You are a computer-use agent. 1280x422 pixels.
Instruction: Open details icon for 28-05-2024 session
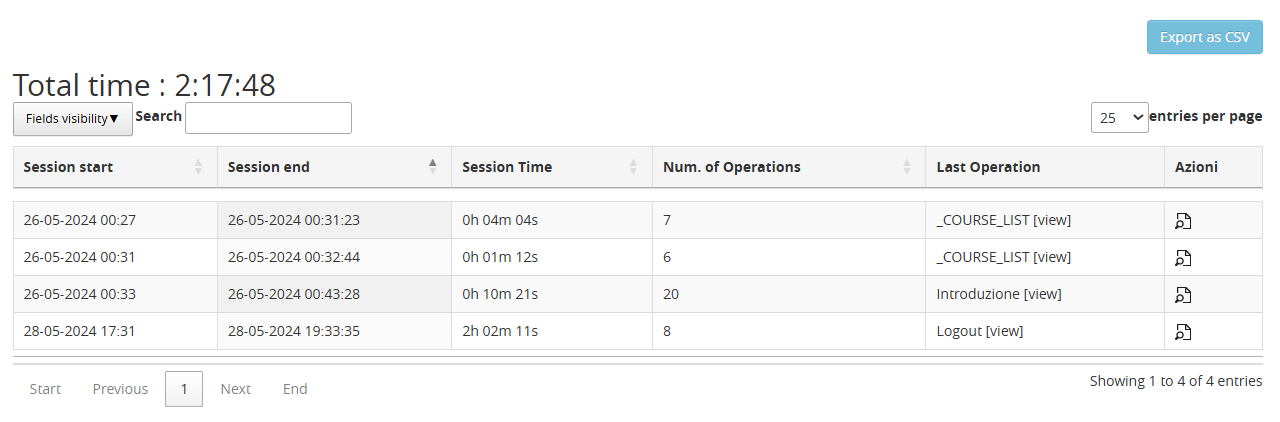click(1183, 332)
